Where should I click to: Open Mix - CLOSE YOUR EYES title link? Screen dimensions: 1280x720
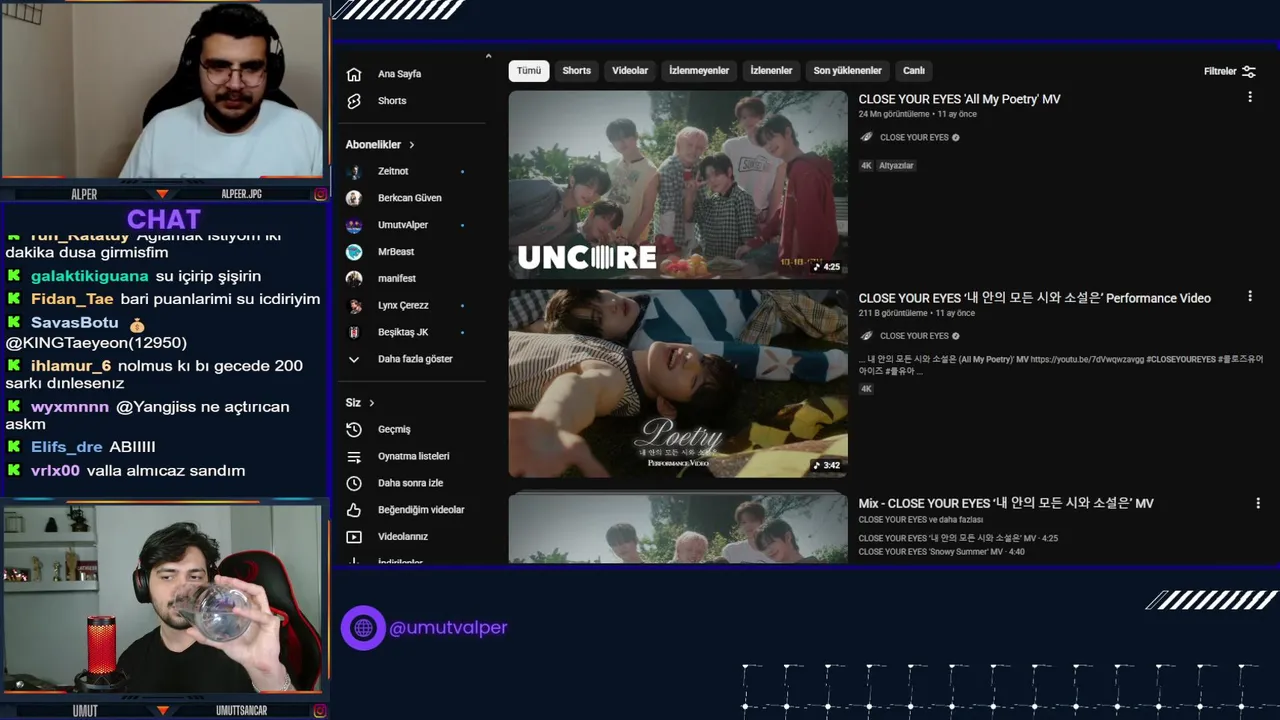(x=1006, y=503)
